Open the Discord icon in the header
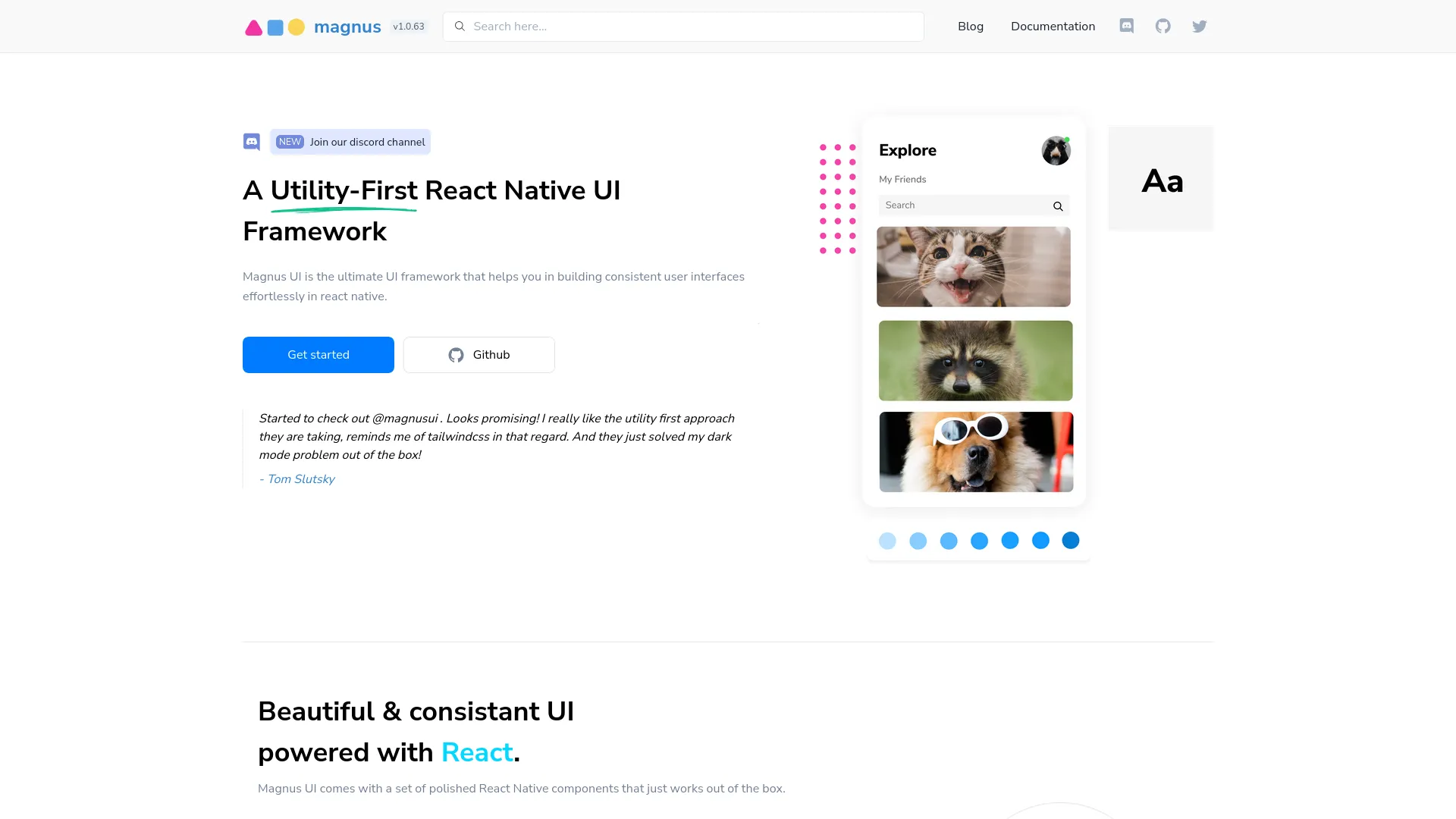The height and width of the screenshot is (819, 1456). click(x=1127, y=27)
